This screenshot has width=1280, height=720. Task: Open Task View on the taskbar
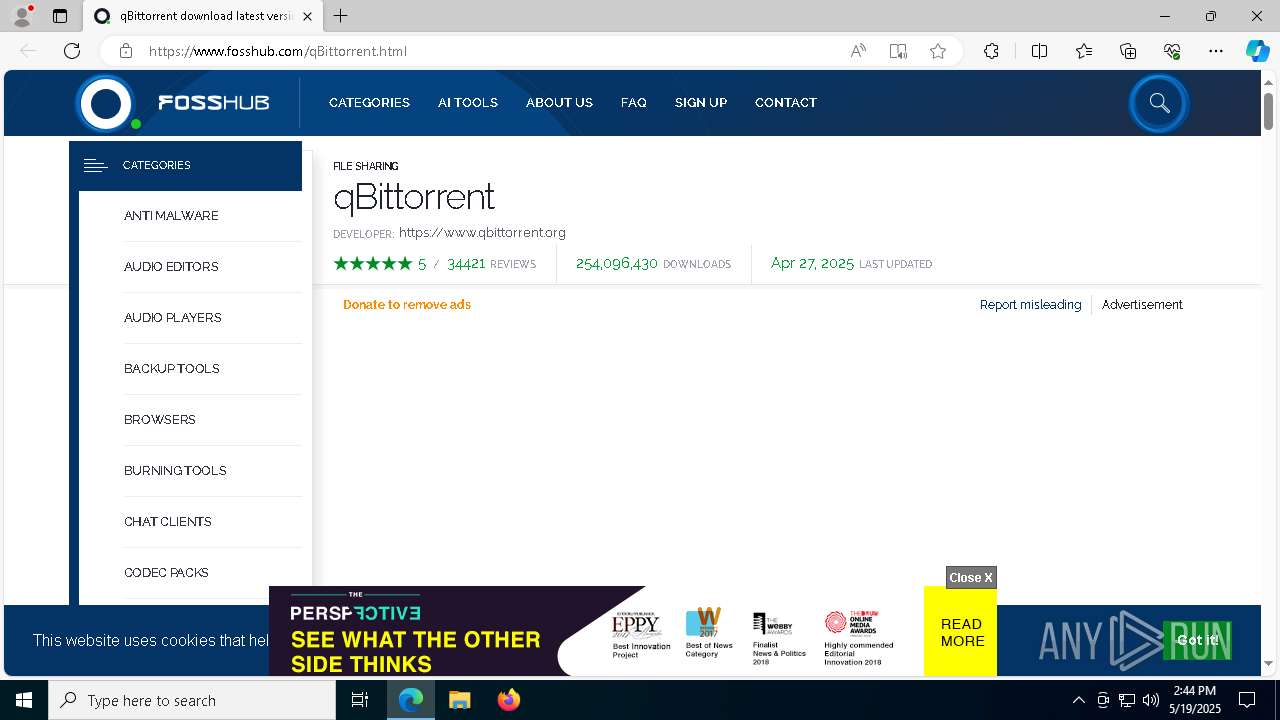360,700
